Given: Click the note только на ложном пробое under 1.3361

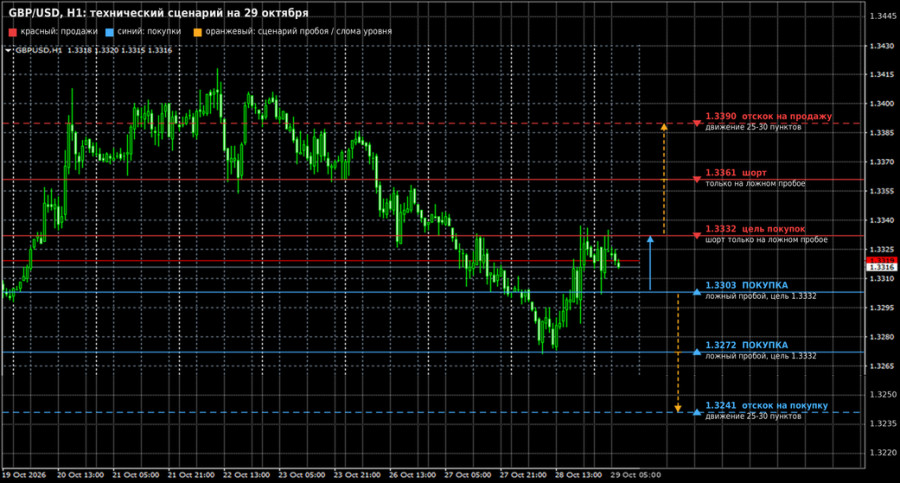Looking at the screenshot, I should click(755, 183).
